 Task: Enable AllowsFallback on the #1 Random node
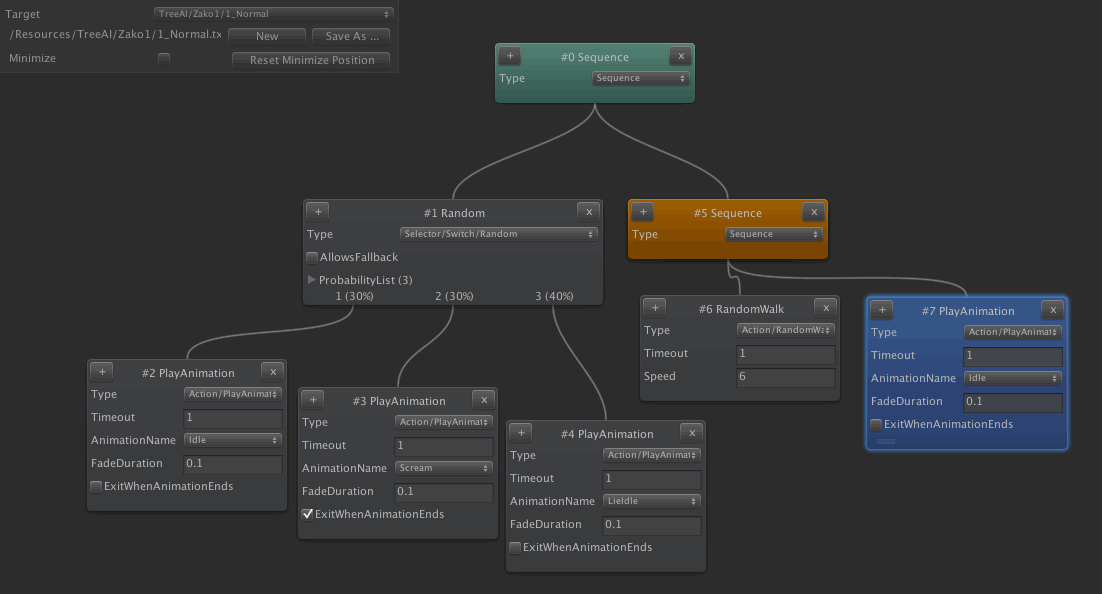click(312, 257)
